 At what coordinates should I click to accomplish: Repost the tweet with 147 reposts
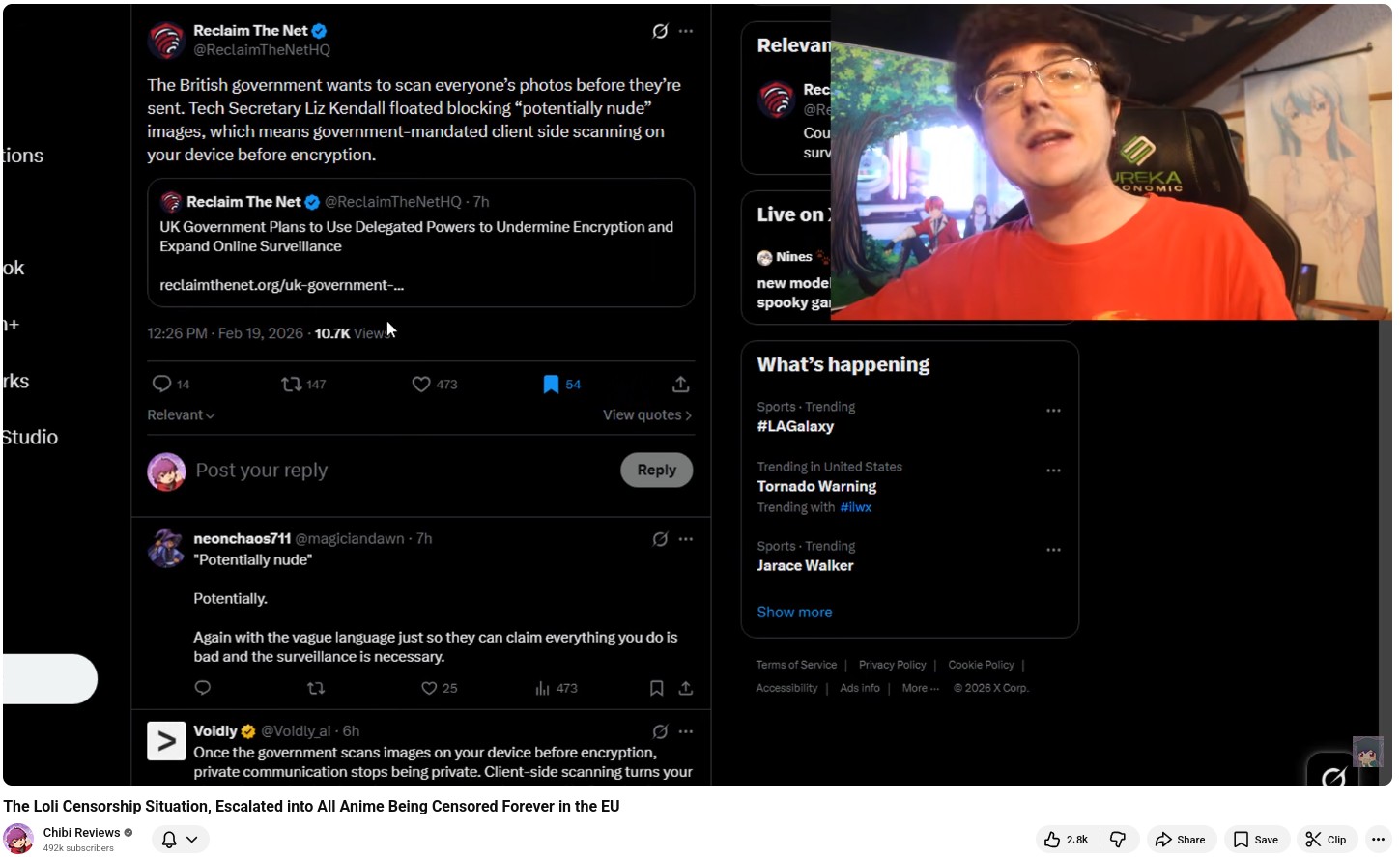tap(292, 385)
